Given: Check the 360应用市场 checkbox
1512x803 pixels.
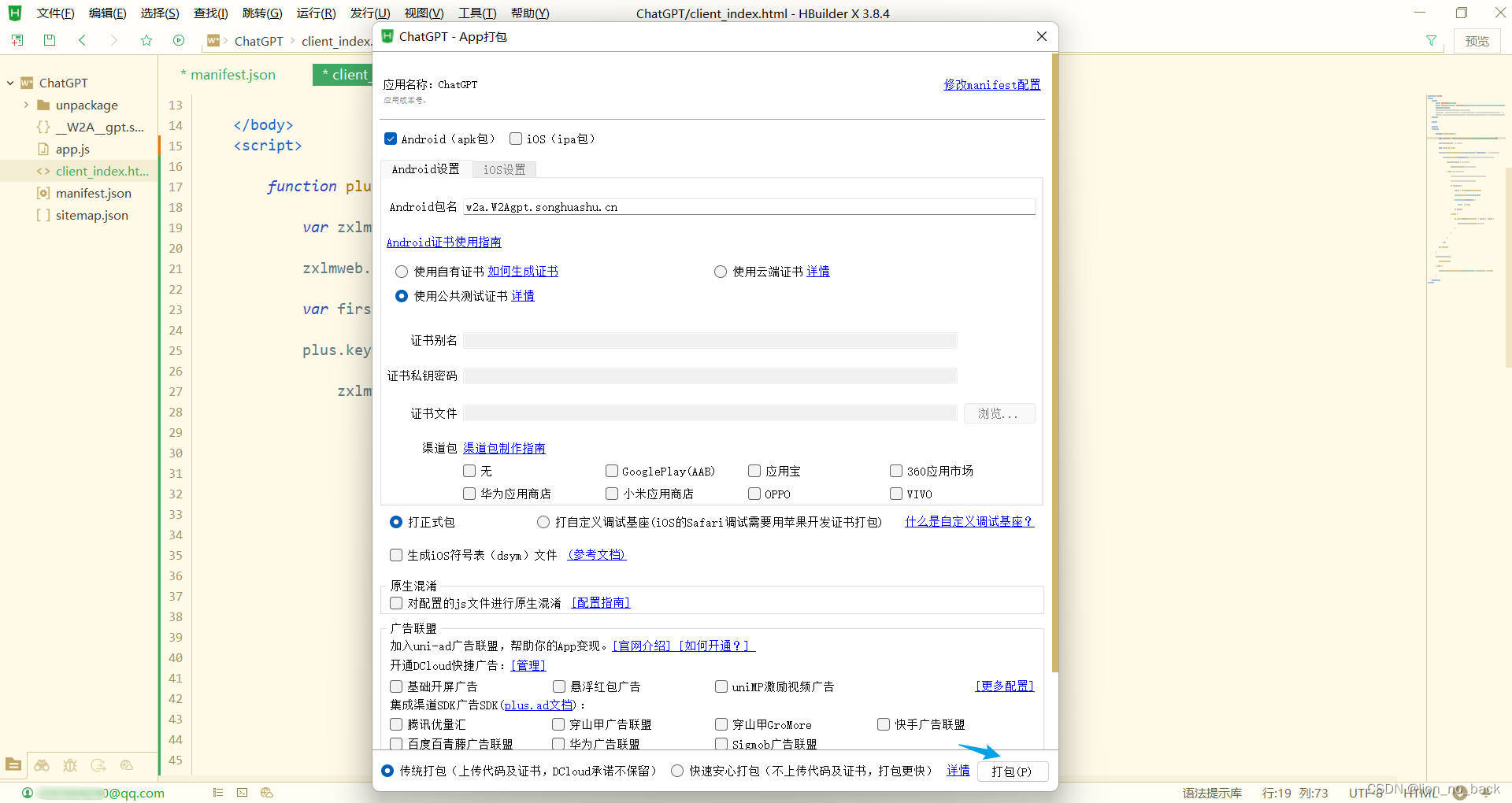Looking at the screenshot, I should click(x=896, y=471).
